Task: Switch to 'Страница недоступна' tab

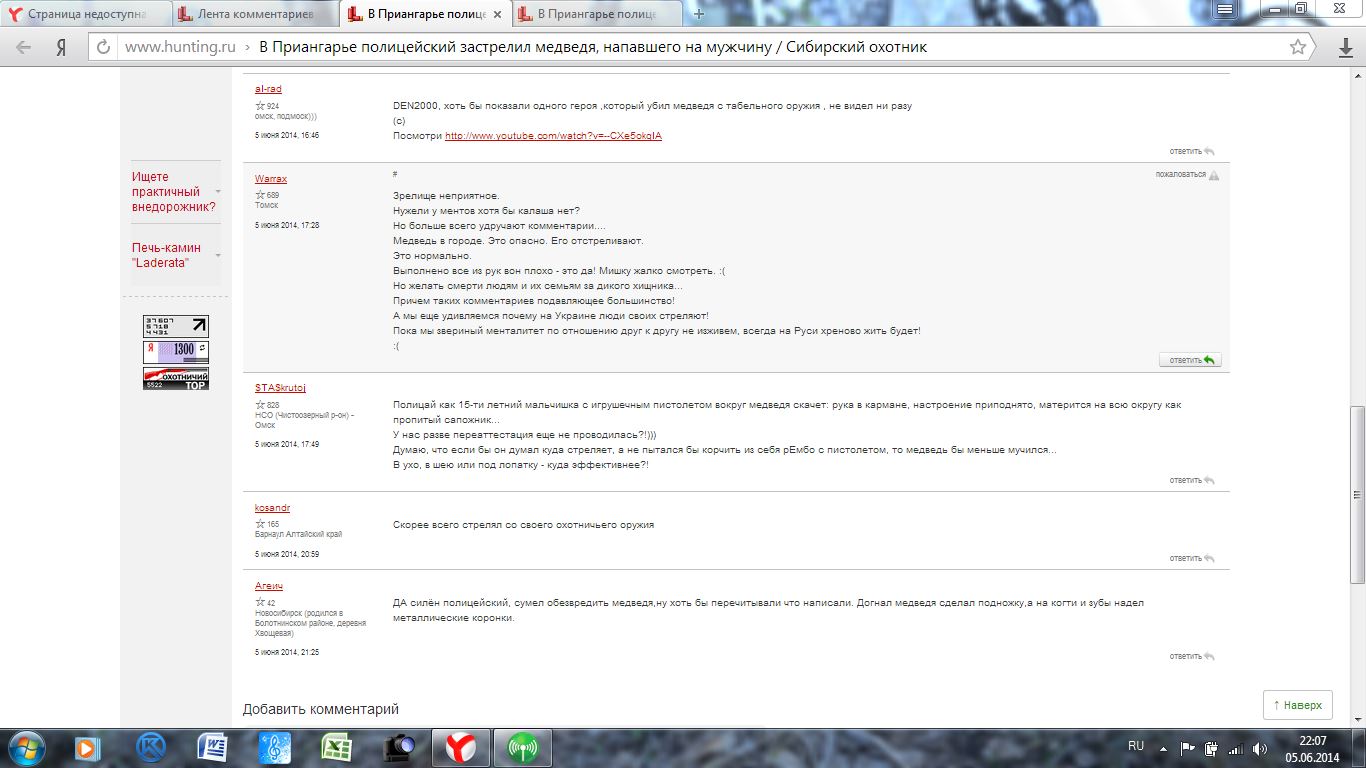Action: point(85,14)
